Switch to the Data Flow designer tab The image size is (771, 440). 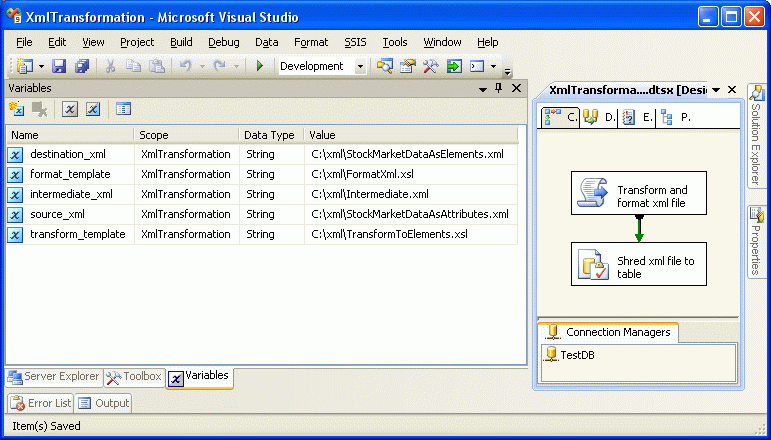(599, 117)
